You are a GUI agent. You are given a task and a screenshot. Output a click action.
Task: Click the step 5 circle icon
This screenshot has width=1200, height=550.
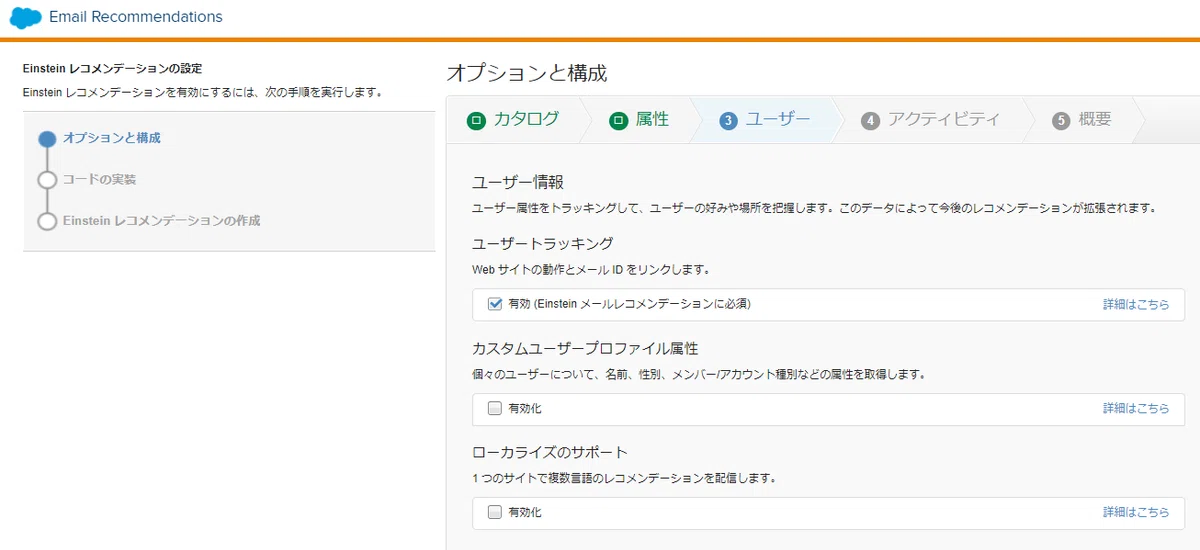1061,120
